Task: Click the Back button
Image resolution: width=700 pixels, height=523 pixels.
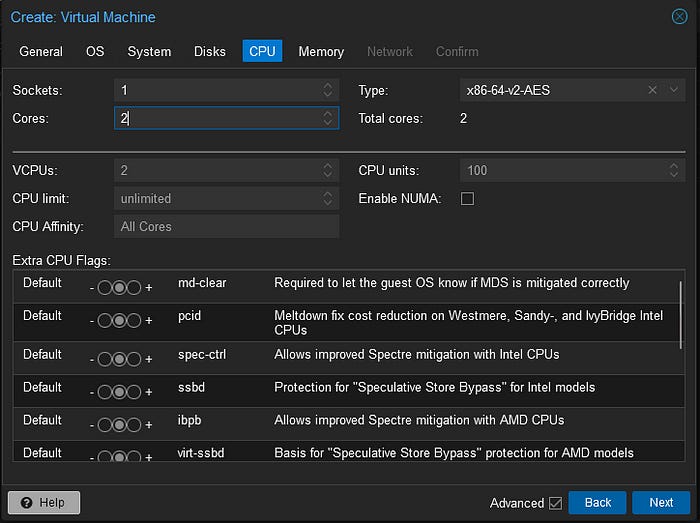Action: pyautogui.click(x=598, y=502)
